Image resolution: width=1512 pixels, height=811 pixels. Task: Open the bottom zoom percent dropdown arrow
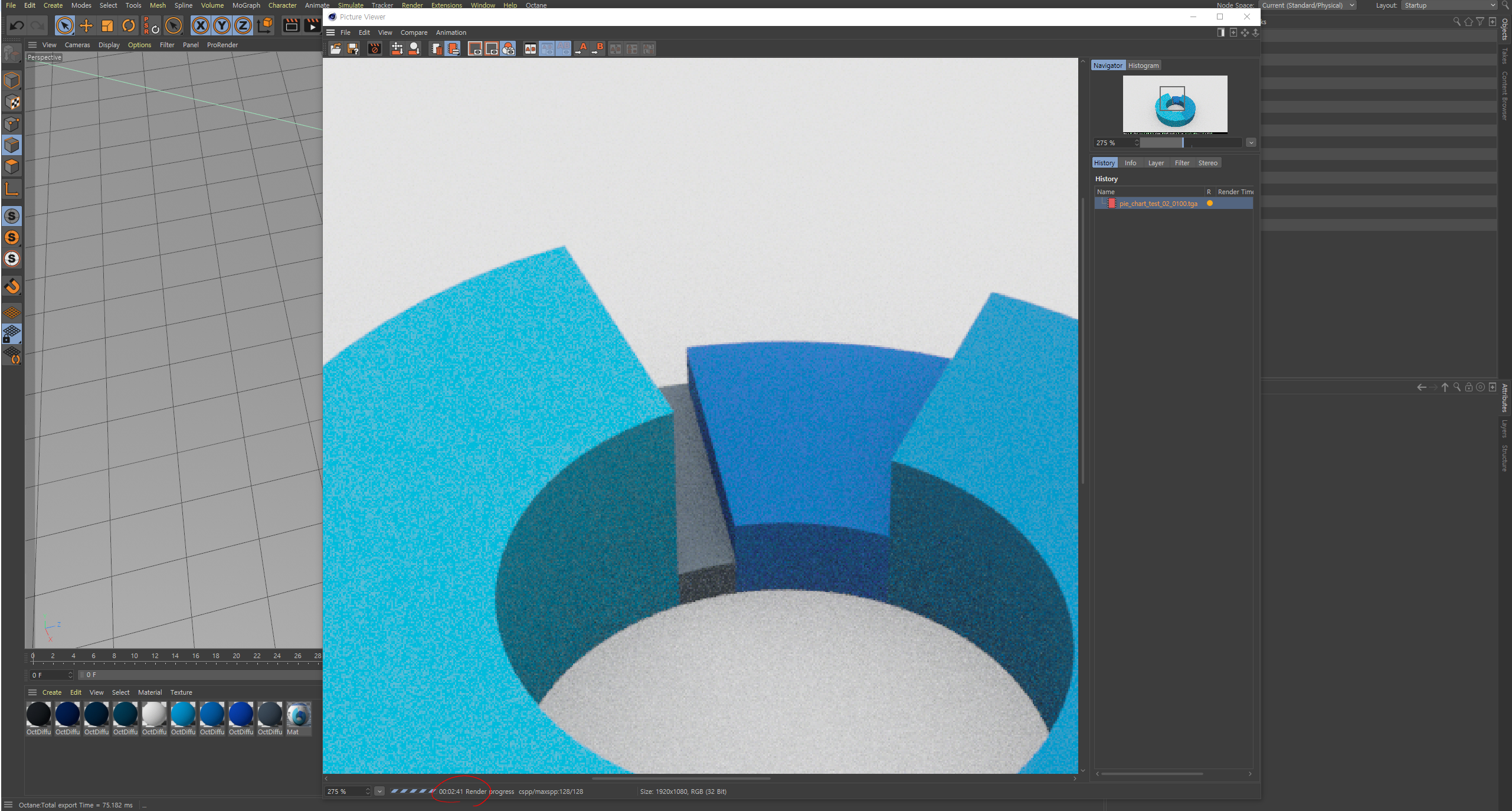379,792
